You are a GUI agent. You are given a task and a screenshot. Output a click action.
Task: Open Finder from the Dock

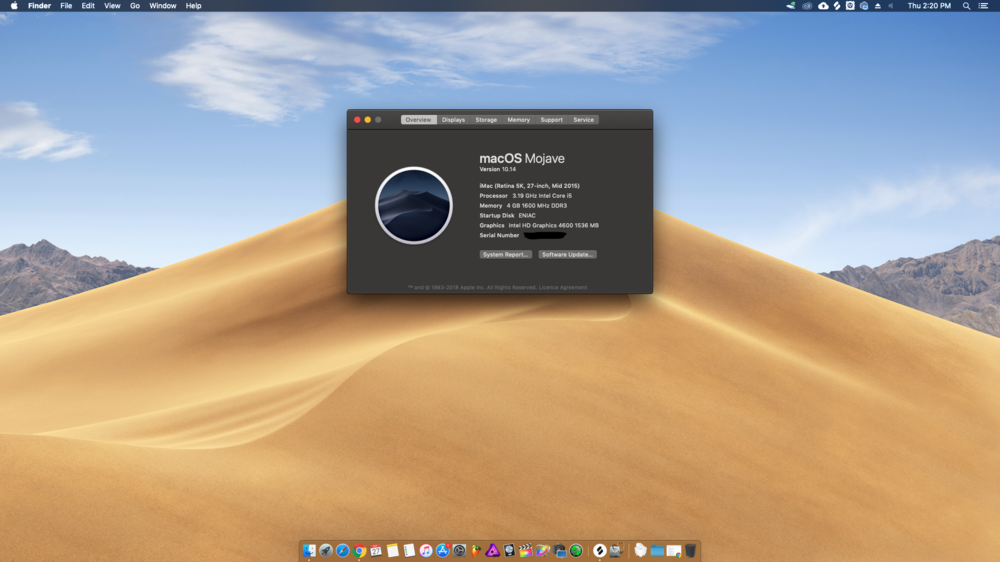point(309,551)
